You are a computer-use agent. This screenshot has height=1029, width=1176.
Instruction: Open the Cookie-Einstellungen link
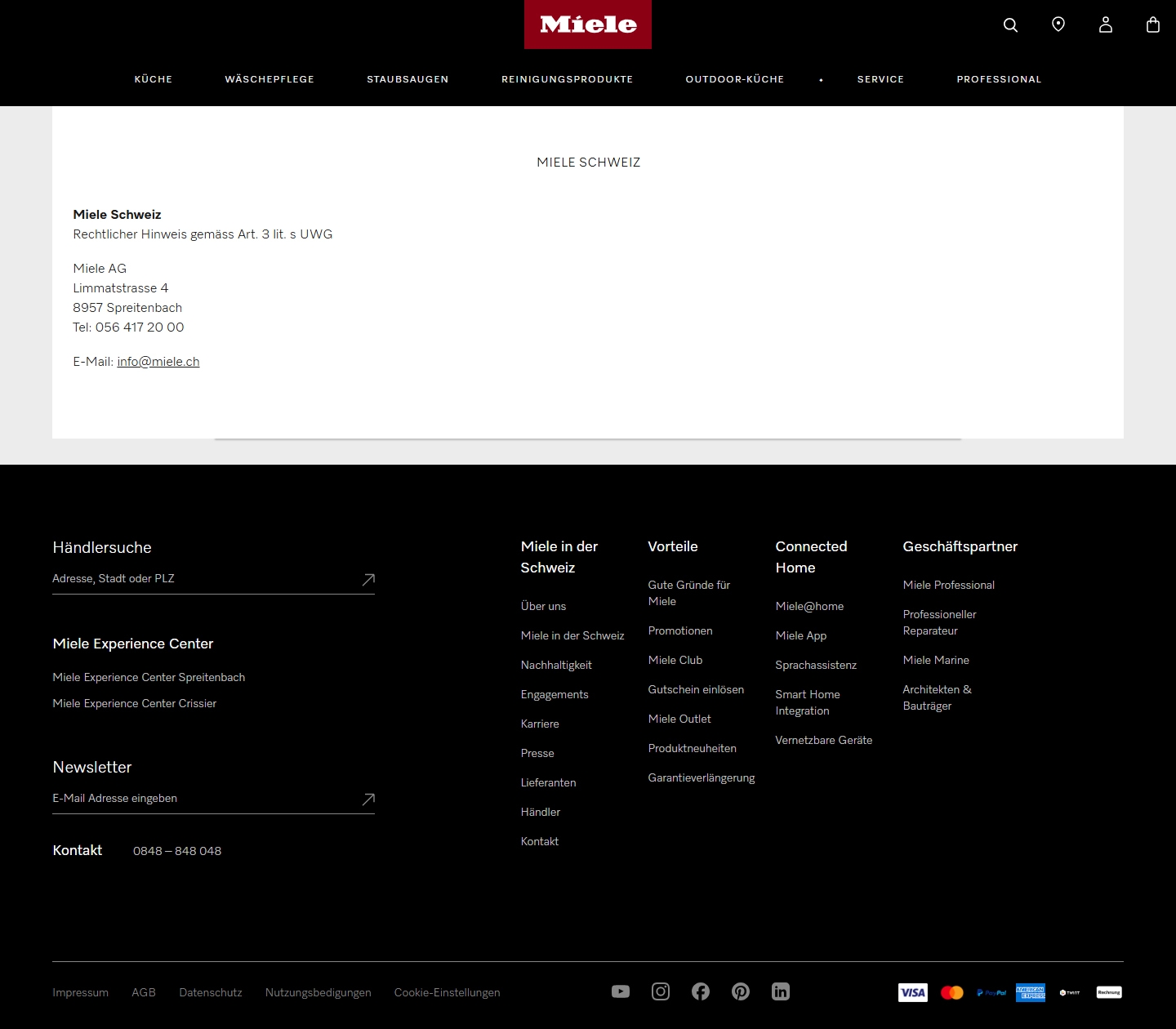pyautogui.click(x=447, y=992)
